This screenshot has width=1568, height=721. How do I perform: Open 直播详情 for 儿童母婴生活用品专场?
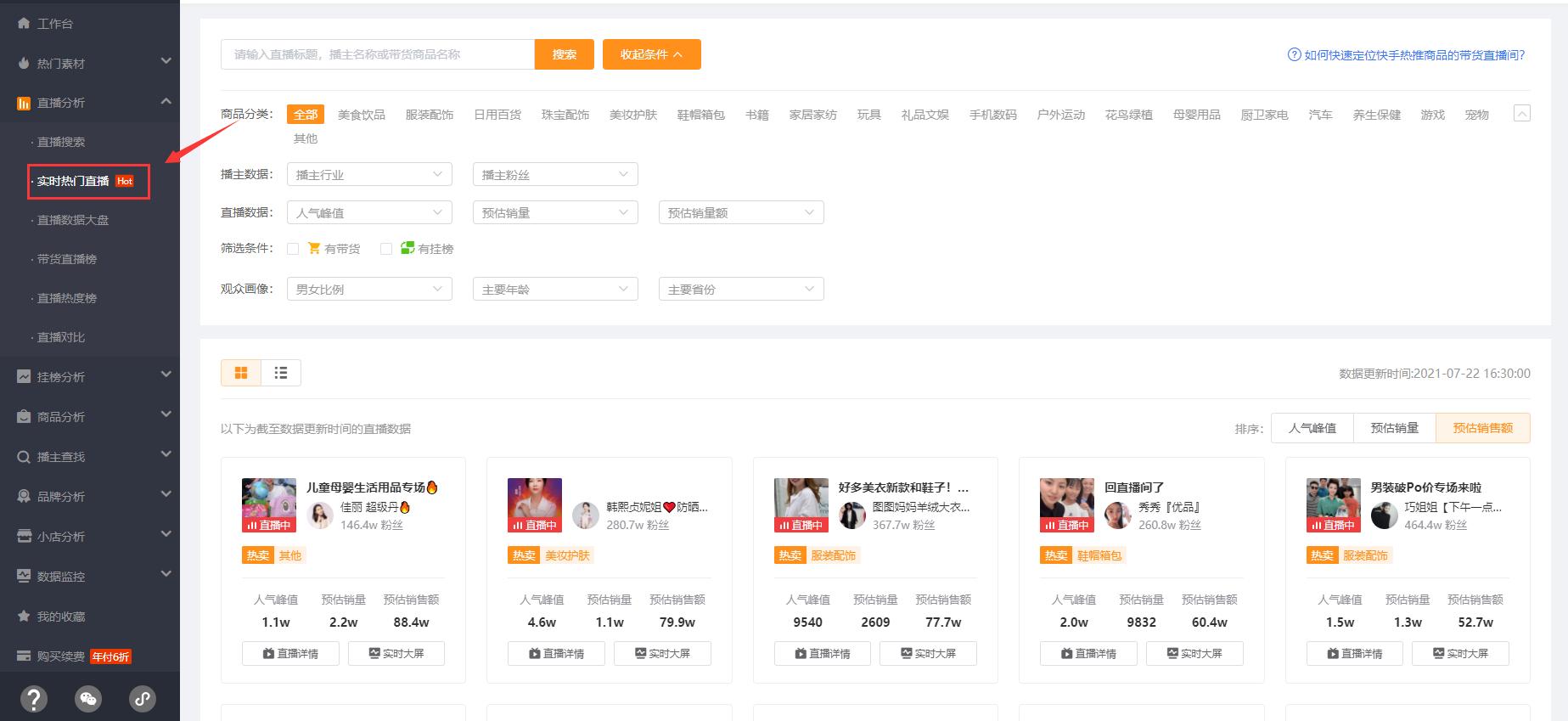(x=290, y=653)
